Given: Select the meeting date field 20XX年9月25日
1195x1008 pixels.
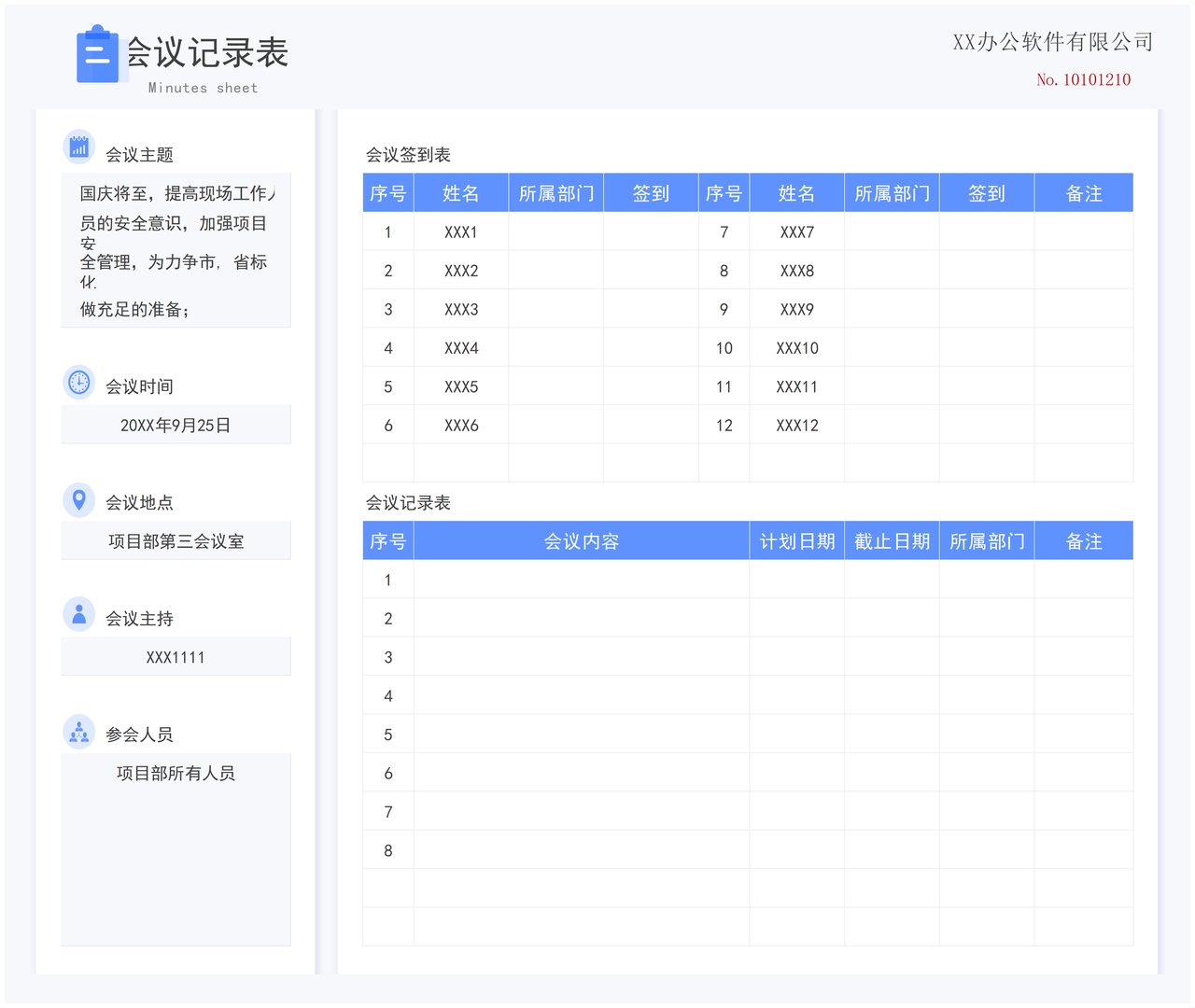Looking at the screenshot, I should (176, 425).
